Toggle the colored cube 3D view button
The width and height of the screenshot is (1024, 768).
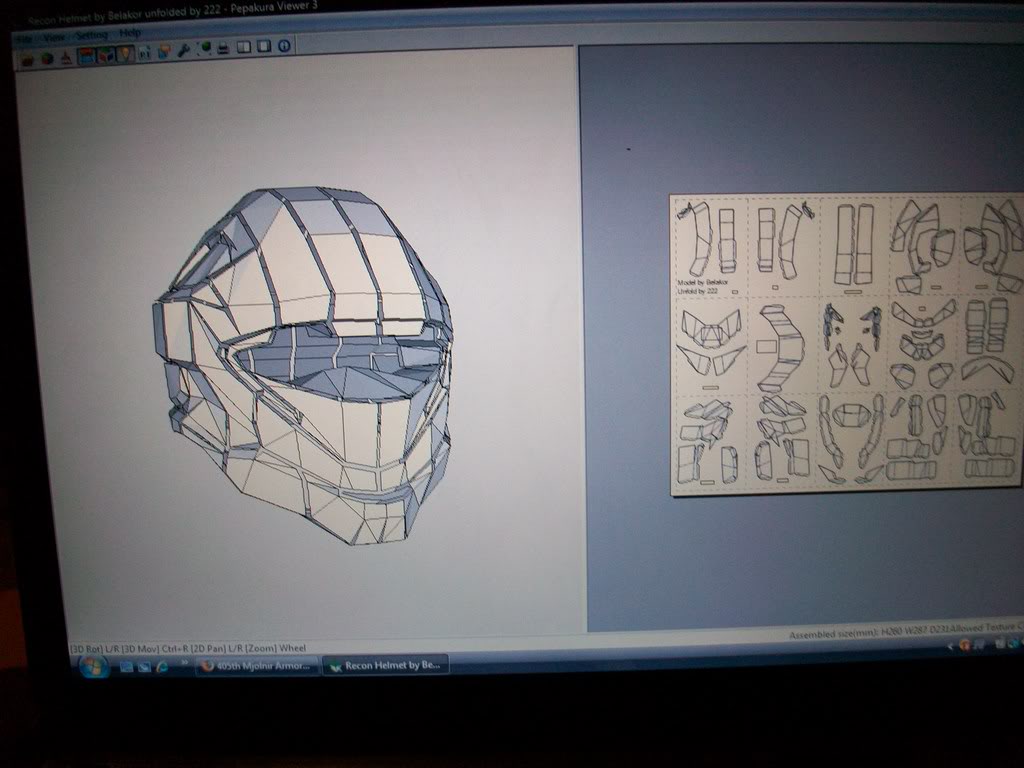pos(106,55)
